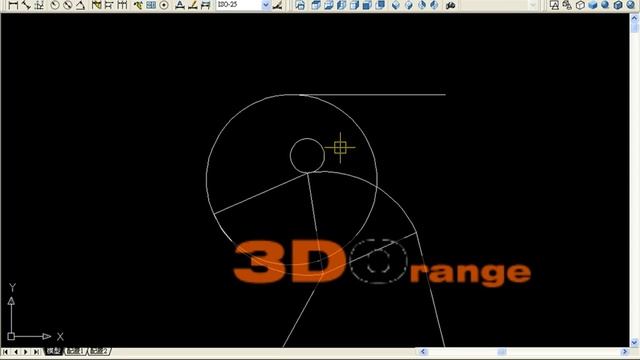Screen dimensions: 640x360
Task: Click the previous tab arrow
Action: (16, 351)
